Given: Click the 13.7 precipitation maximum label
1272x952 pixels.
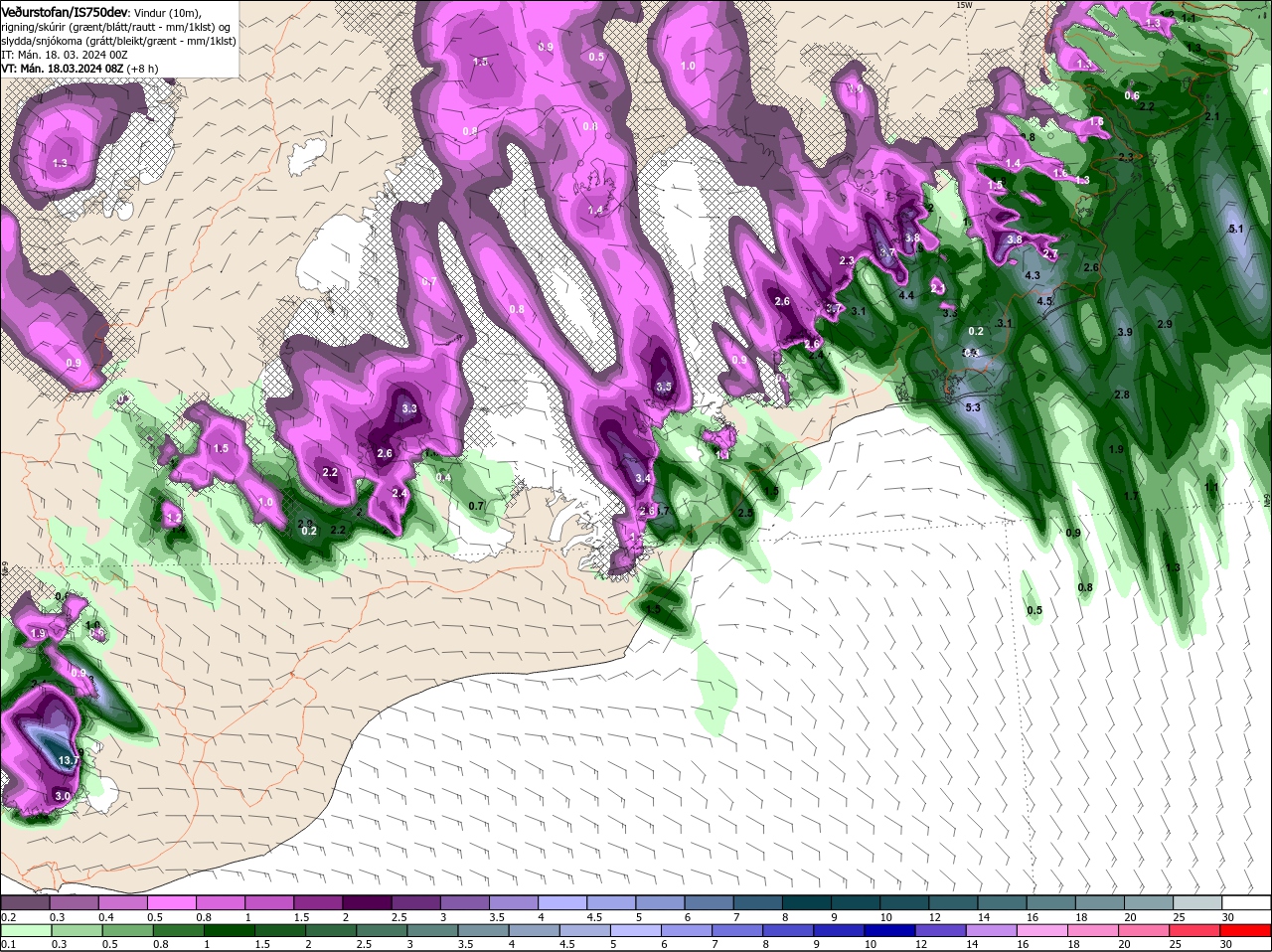Looking at the screenshot, I should 69,760.
